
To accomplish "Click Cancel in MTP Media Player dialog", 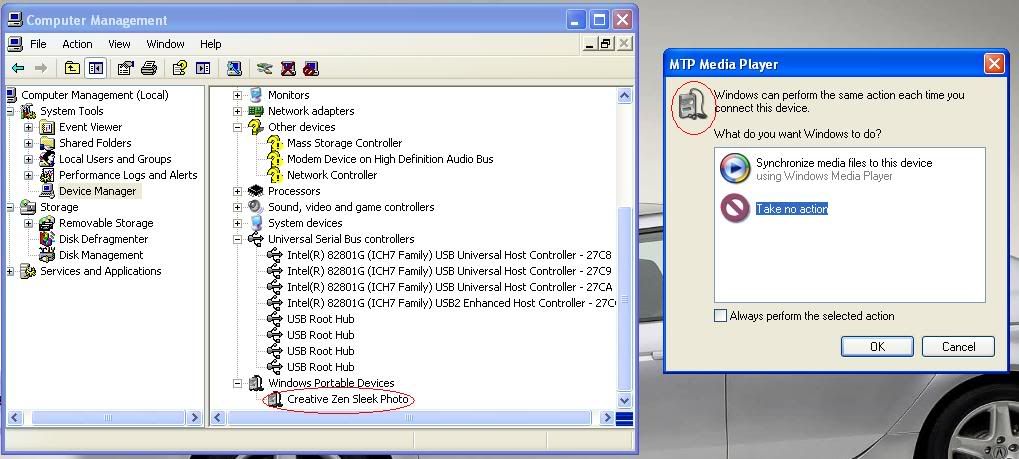I will coord(959,347).
